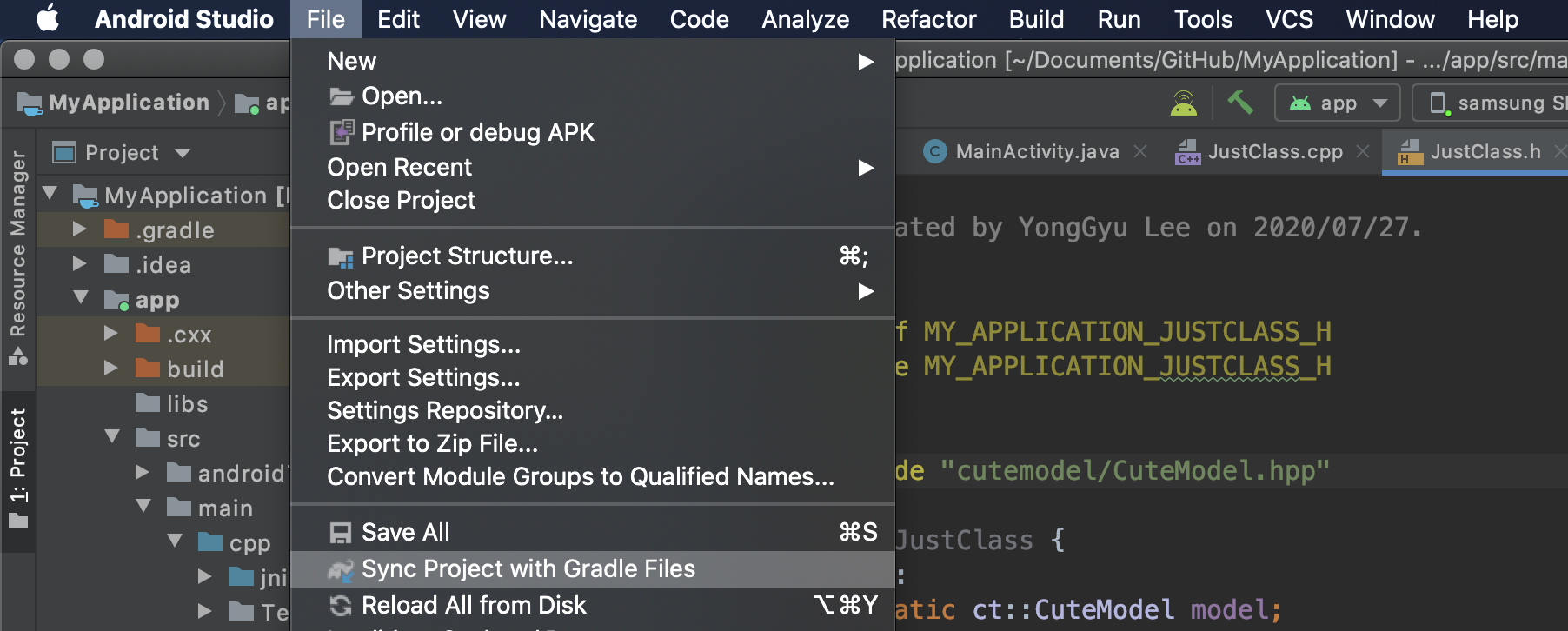The width and height of the screenshot is (1568, 631).
Task: Open Project Structure dialog
Action: coord(593,256)
